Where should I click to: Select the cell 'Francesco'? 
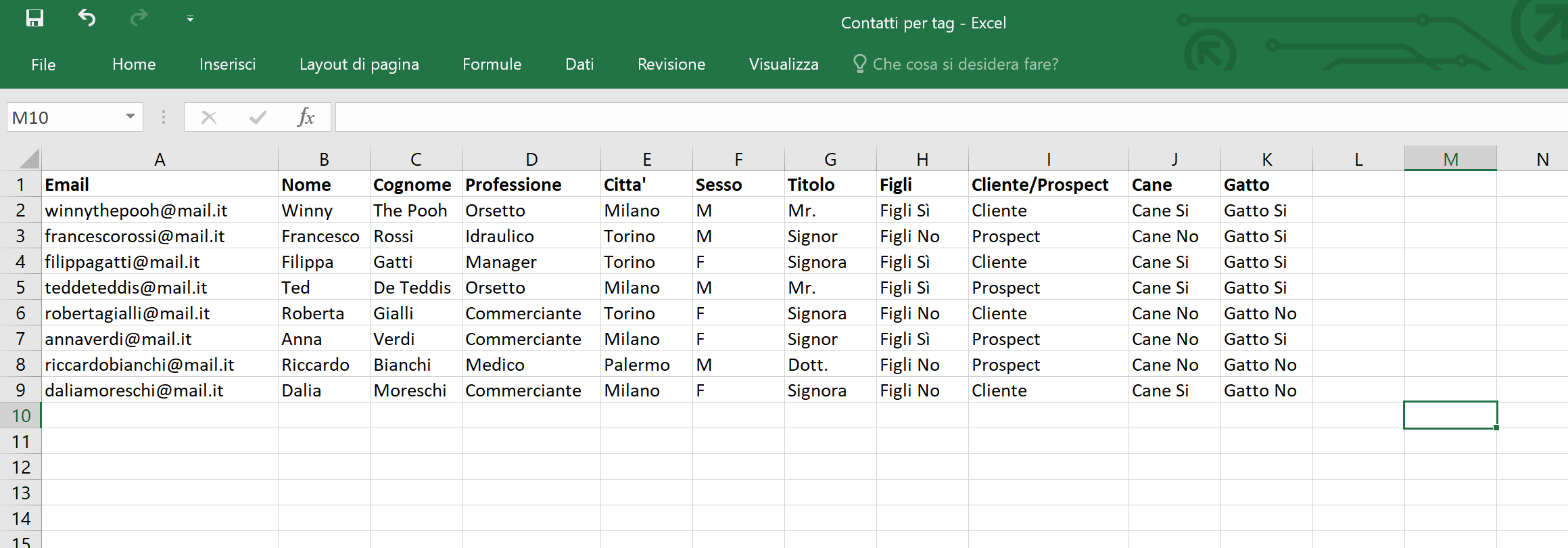point(324,236)
